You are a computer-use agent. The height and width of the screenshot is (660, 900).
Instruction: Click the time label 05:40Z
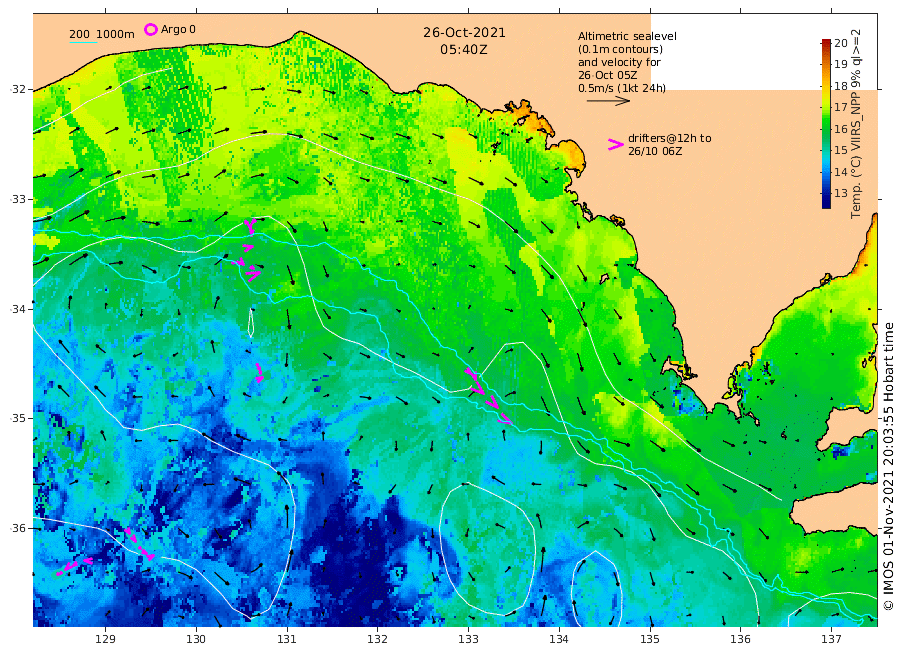click(464, 50)
